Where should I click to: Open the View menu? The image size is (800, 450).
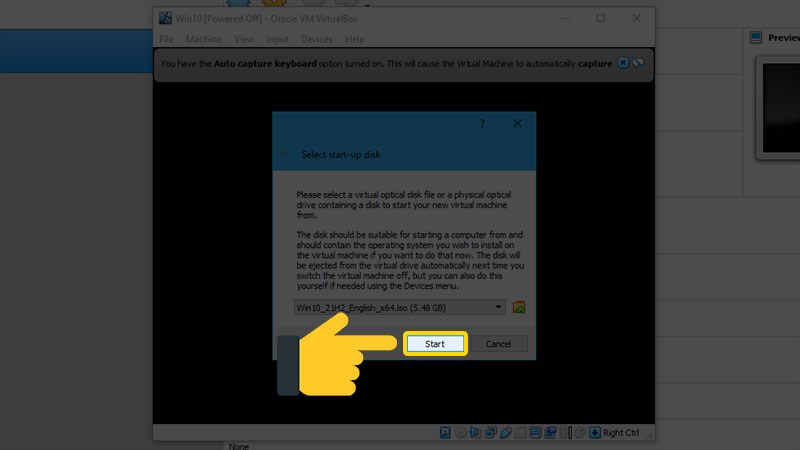[x=244, y=39]
